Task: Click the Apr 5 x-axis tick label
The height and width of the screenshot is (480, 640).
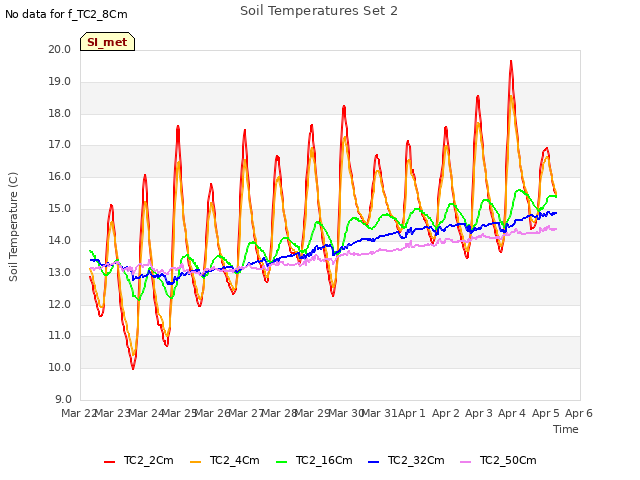Action: tap(546, 413)
